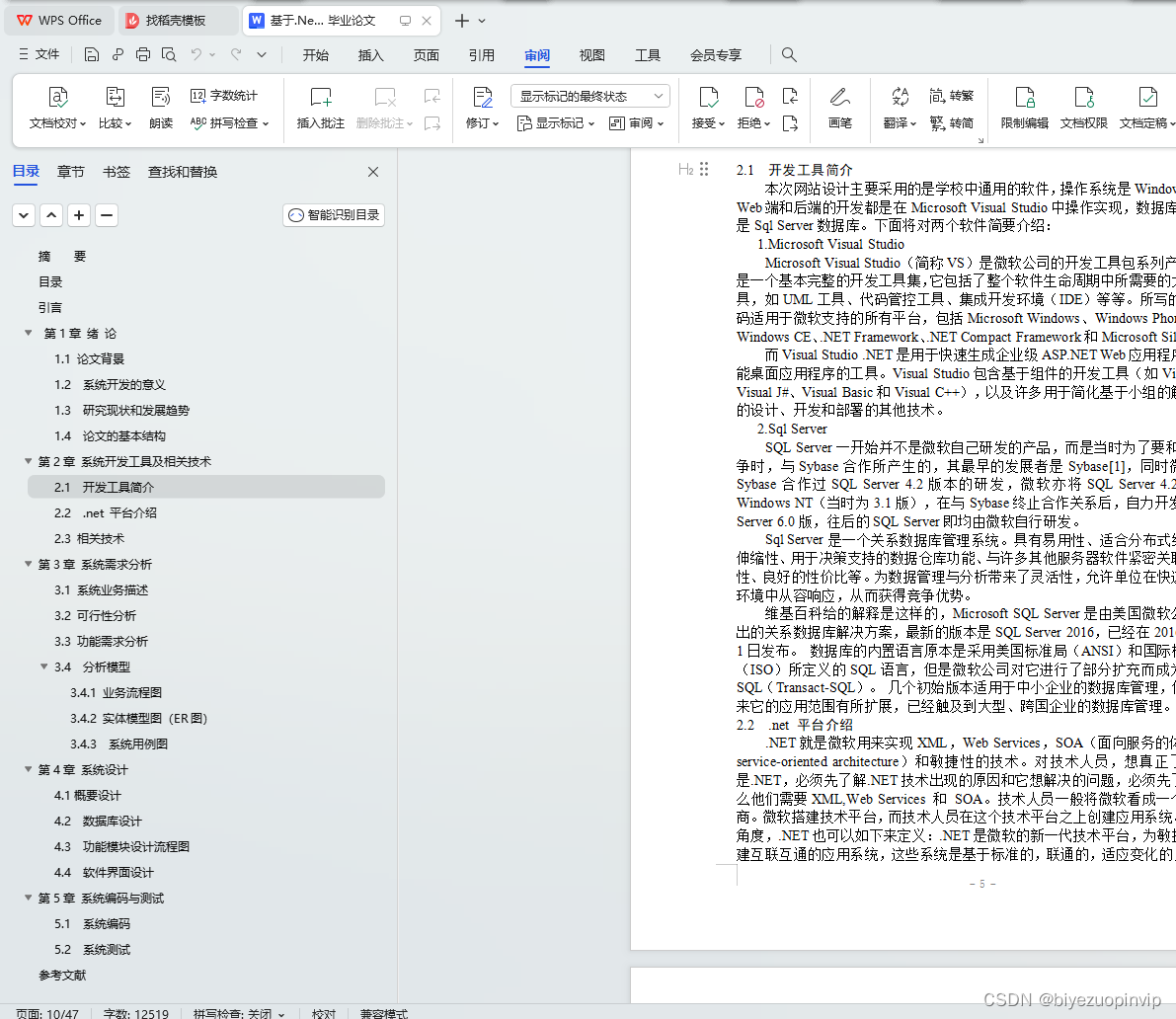
Task: Select 参考文献 in the table of contents
Action: [x=62, y=975]
